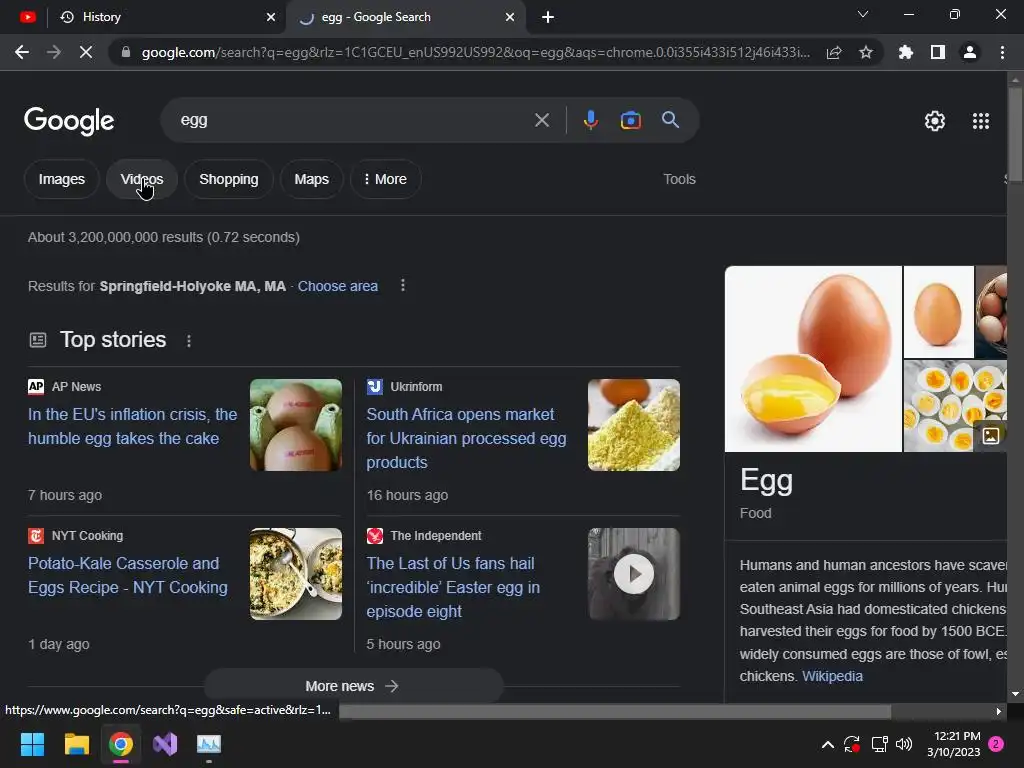Image resolution: width=1024 pixels, height=768 pixels.
Task: Share this page icon
Action: (834, 52)
